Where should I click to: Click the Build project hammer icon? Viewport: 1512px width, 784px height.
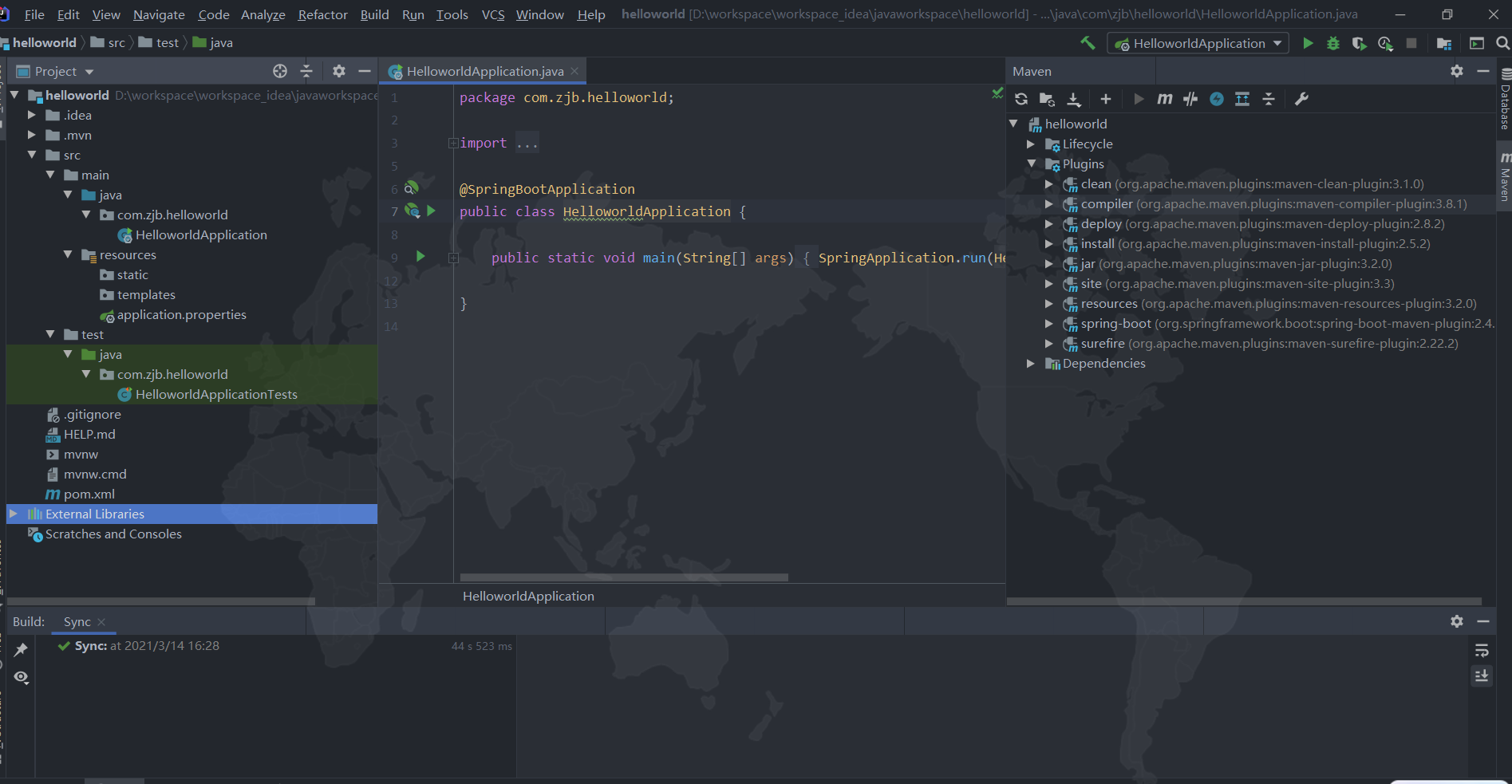(1088, 43)
